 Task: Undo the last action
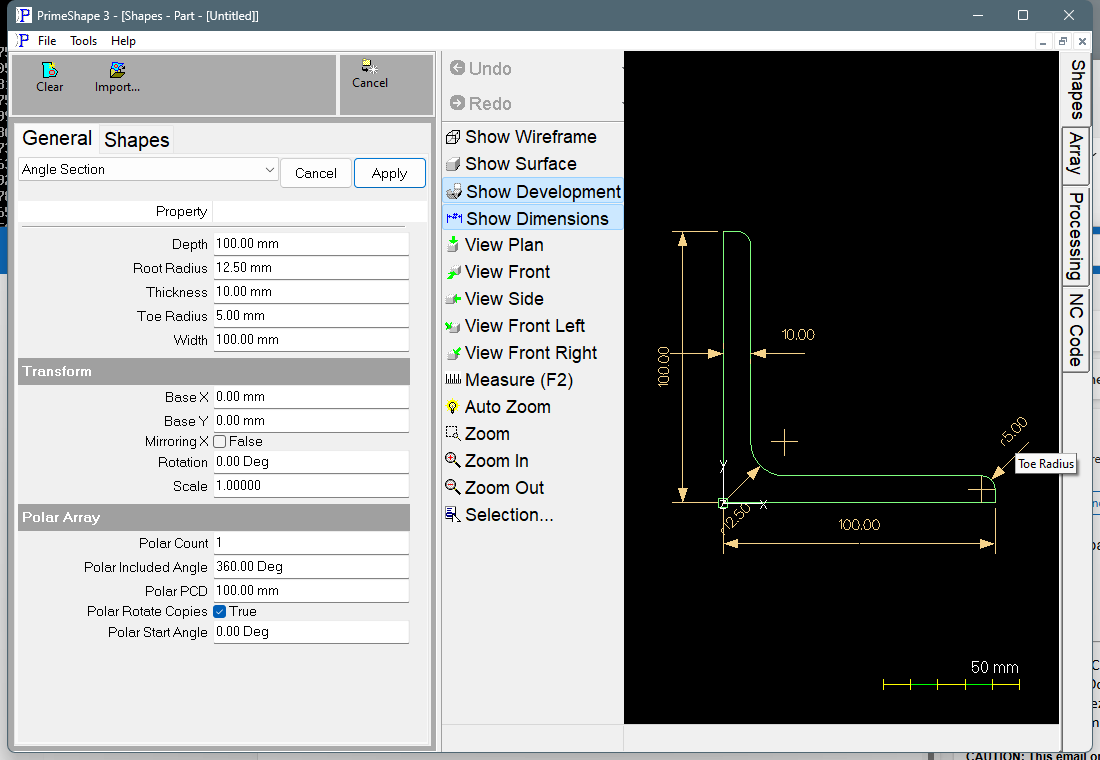[481, 68]
